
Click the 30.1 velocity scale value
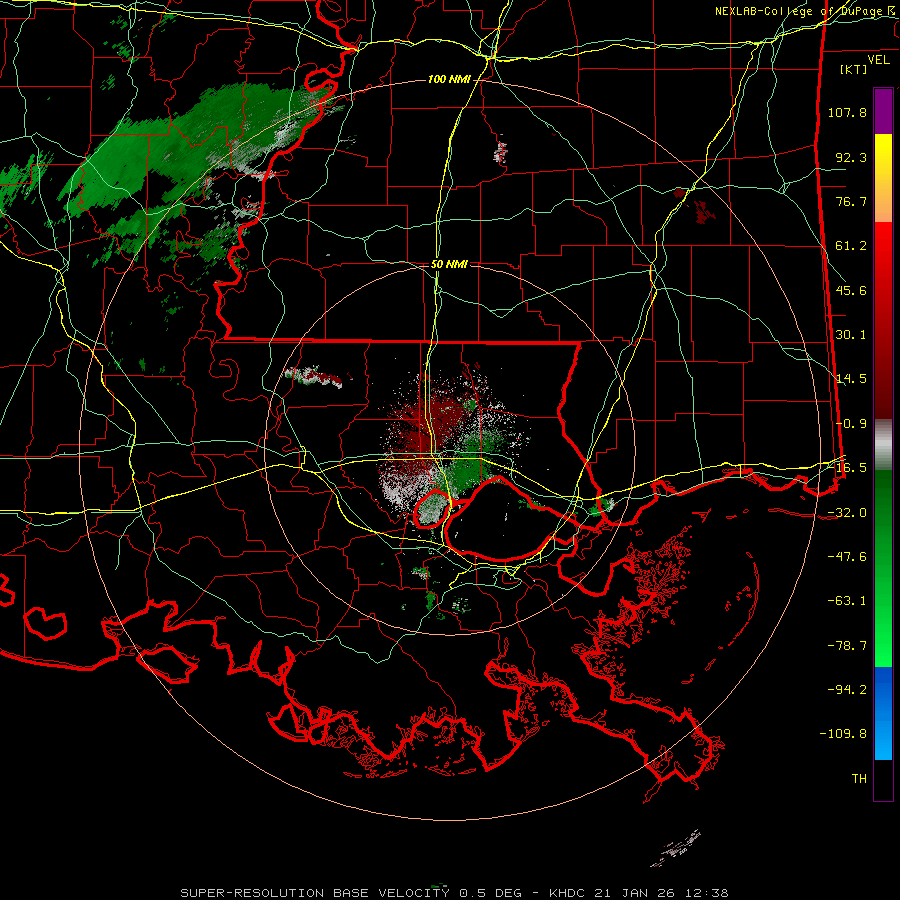point(851,335)
